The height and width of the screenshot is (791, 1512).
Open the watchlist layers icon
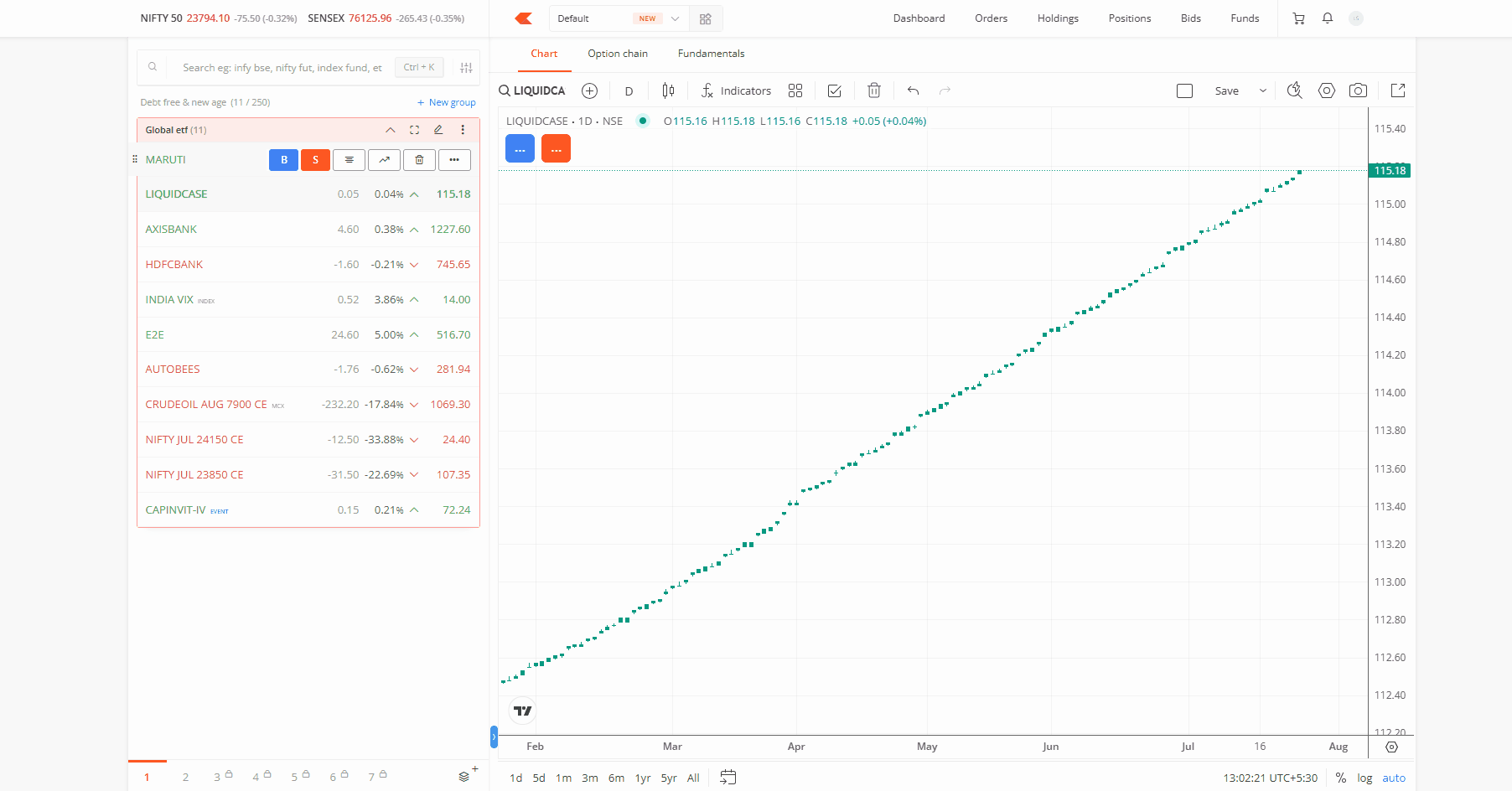coord(464,777)
